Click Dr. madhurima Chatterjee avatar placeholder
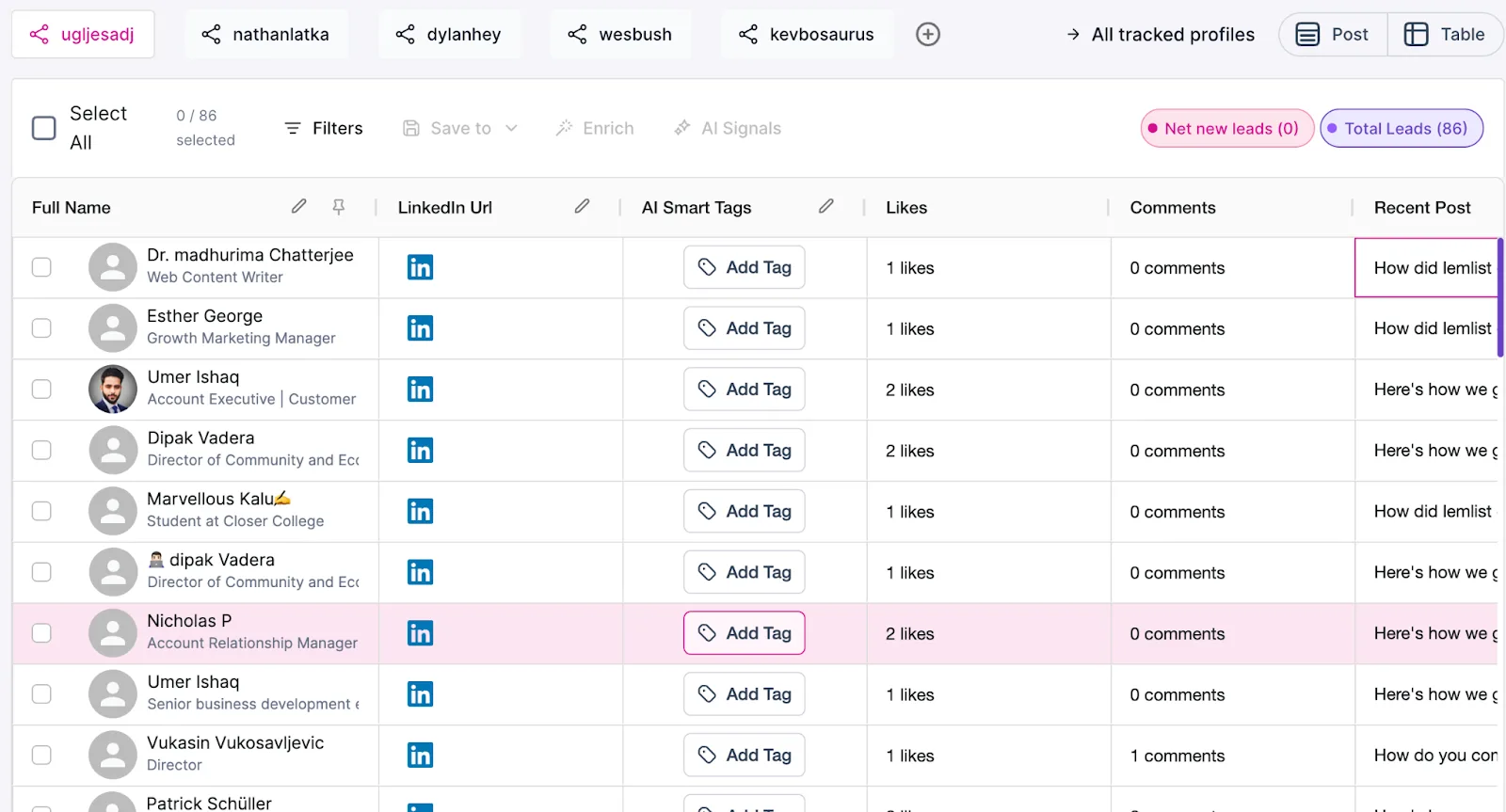Viewport: 1506px width, 812px height. click(x=113, y=267)
